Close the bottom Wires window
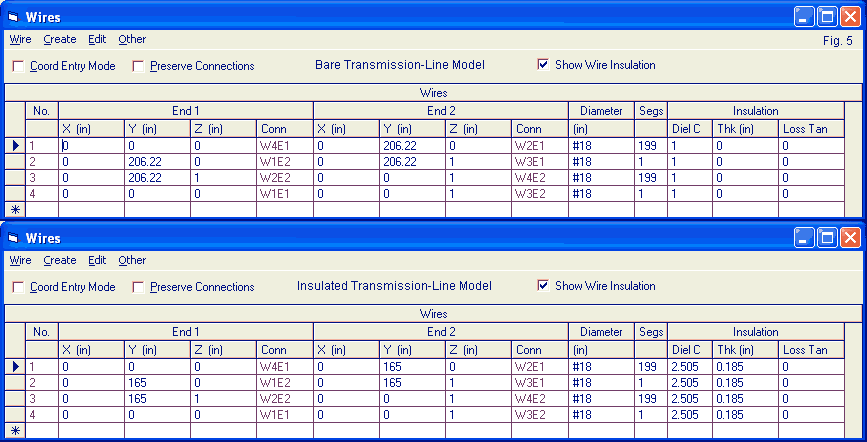Viewport: 867px width, 442px height. click(849, 238)
